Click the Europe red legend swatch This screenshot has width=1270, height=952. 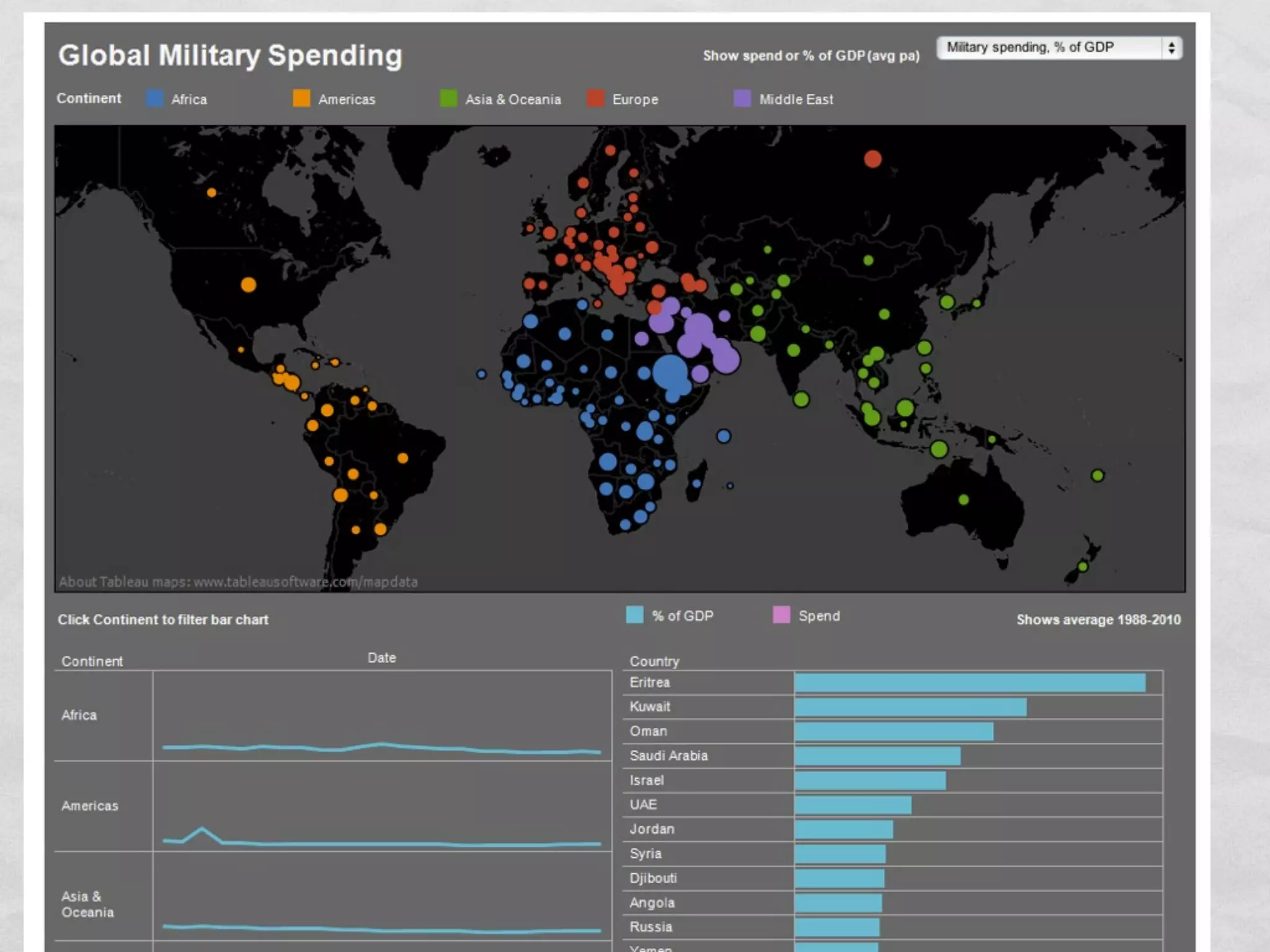(x=595, y=99)
